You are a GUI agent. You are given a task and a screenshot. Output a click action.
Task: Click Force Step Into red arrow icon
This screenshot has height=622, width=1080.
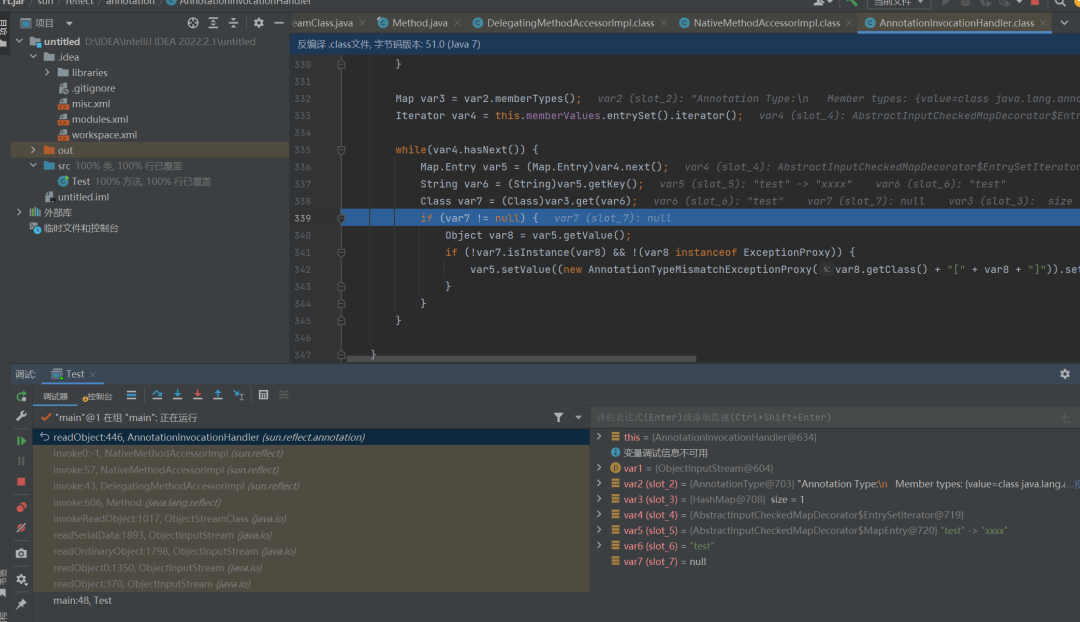pos(198,395)
